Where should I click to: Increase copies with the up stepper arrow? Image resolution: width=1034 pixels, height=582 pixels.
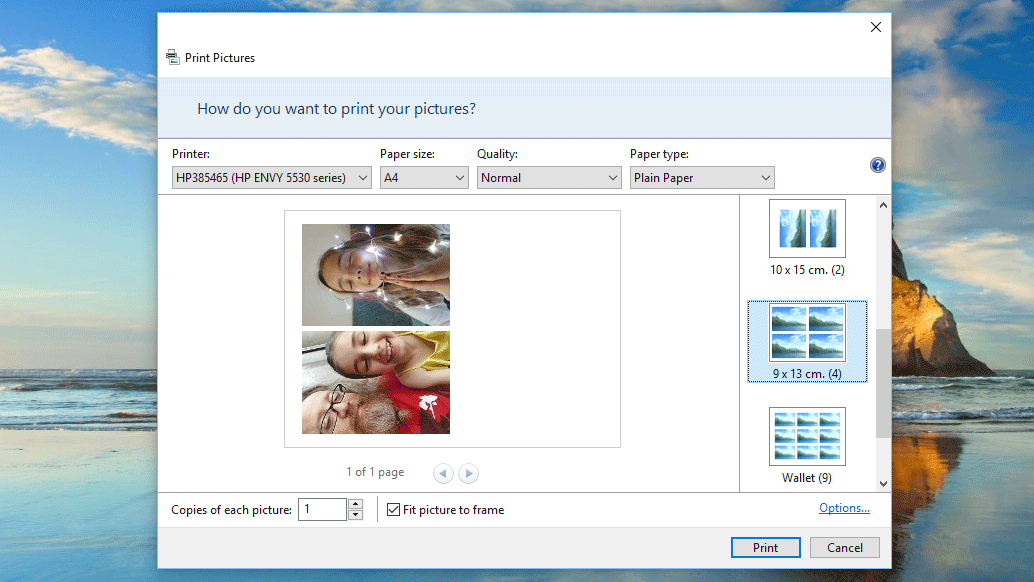coord(355,504)
